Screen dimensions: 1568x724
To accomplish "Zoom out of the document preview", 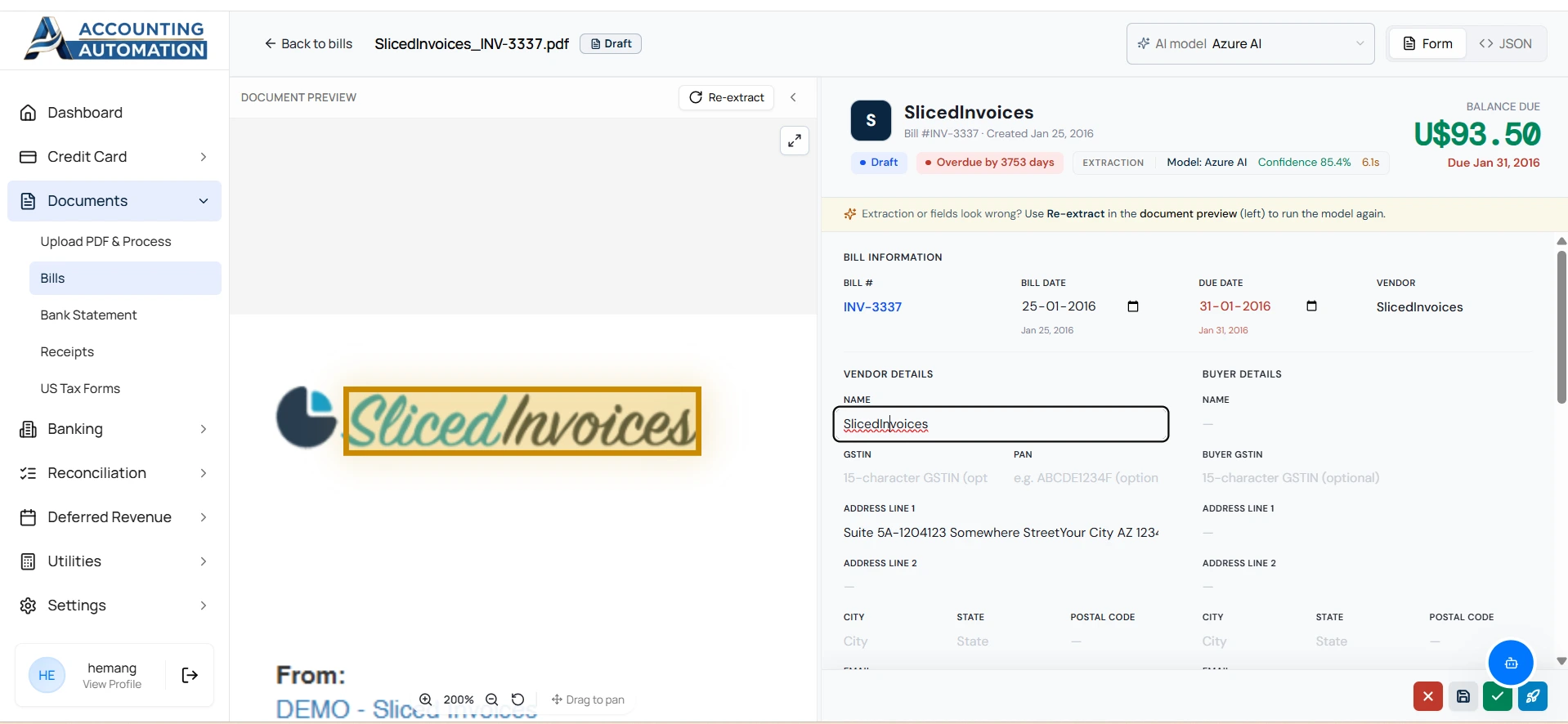I will coord(492,699).
